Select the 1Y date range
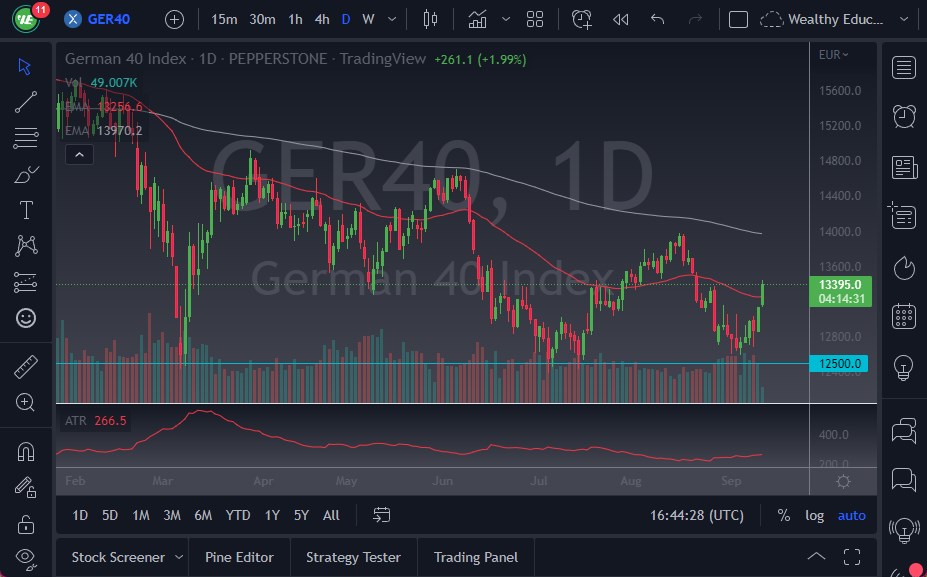927x577 pixels. (271, 515)
